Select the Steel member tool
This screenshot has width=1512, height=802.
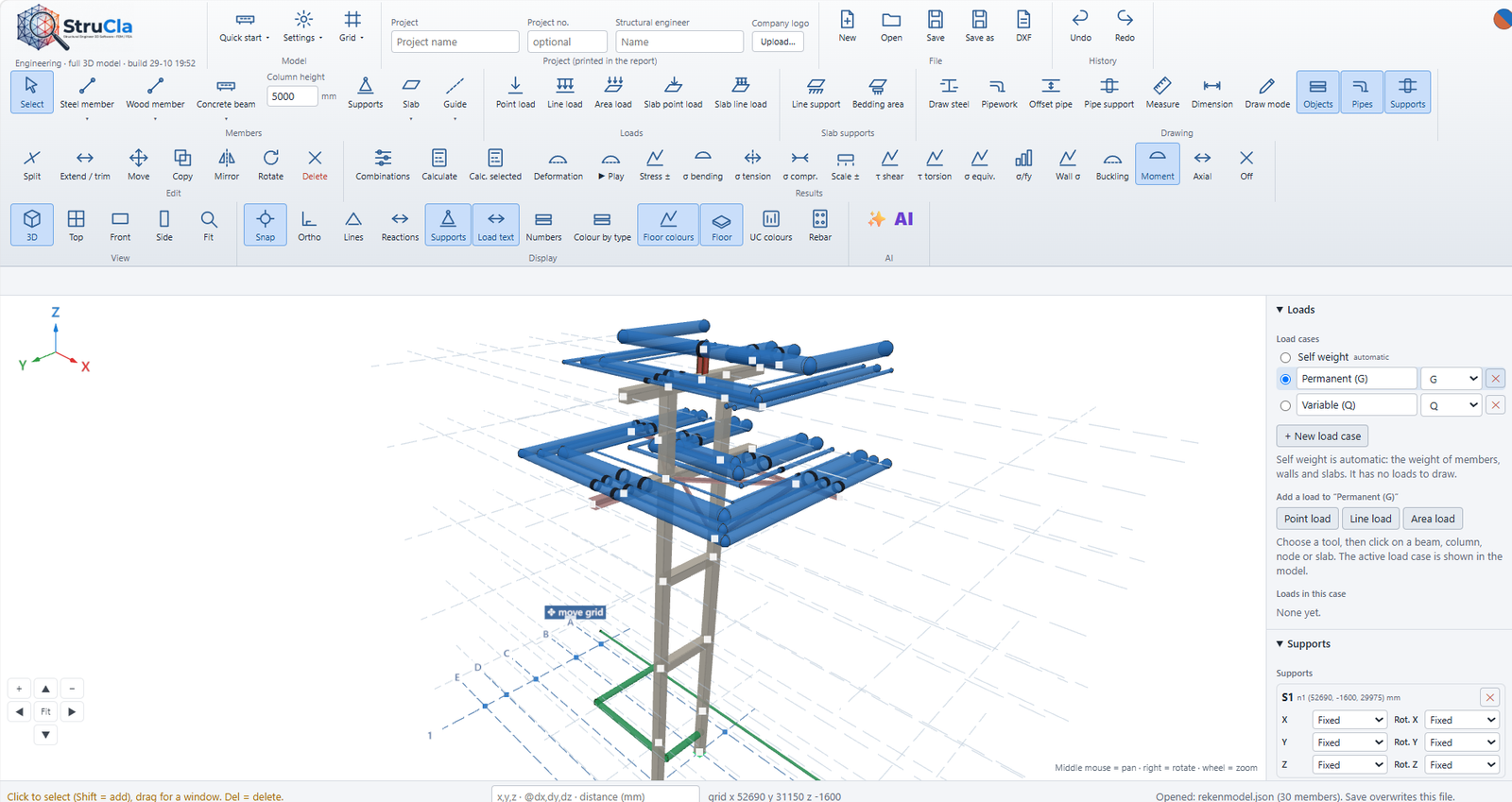[x=87, y=93]
